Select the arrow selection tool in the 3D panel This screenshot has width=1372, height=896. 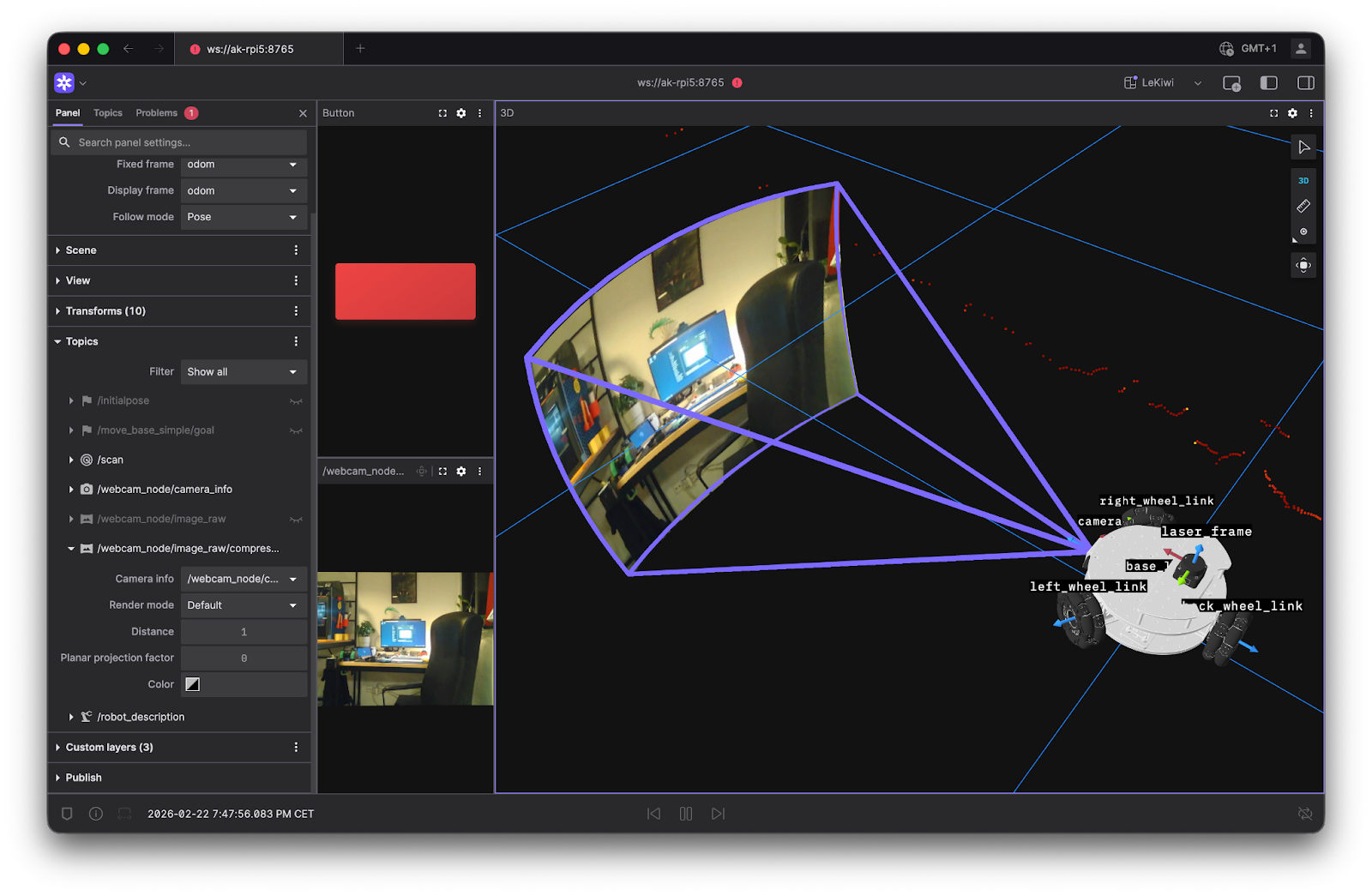pyautogui.click(x=1303, y=147)
